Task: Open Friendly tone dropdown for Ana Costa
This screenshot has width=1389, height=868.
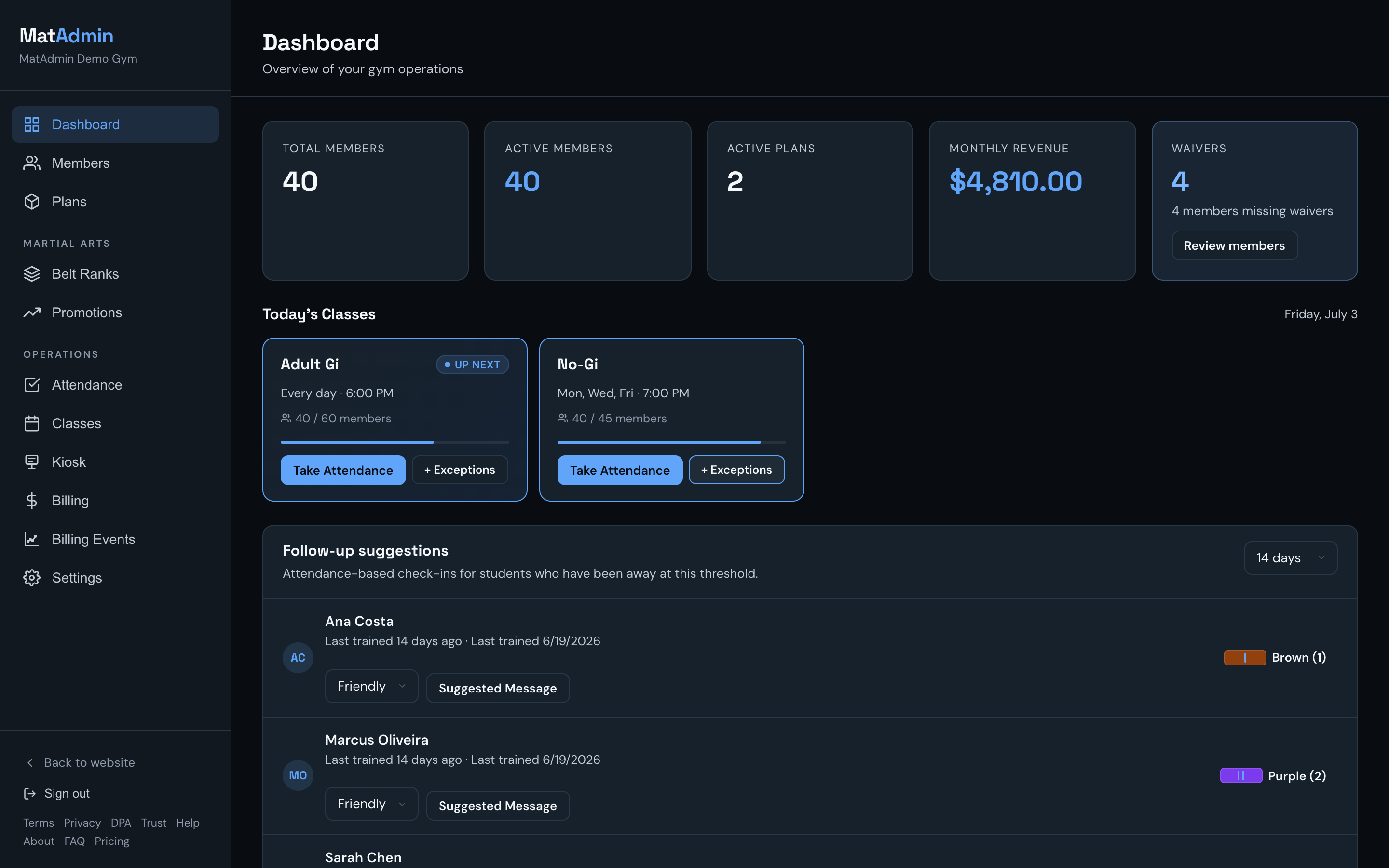Action: (x=371, y=686)
